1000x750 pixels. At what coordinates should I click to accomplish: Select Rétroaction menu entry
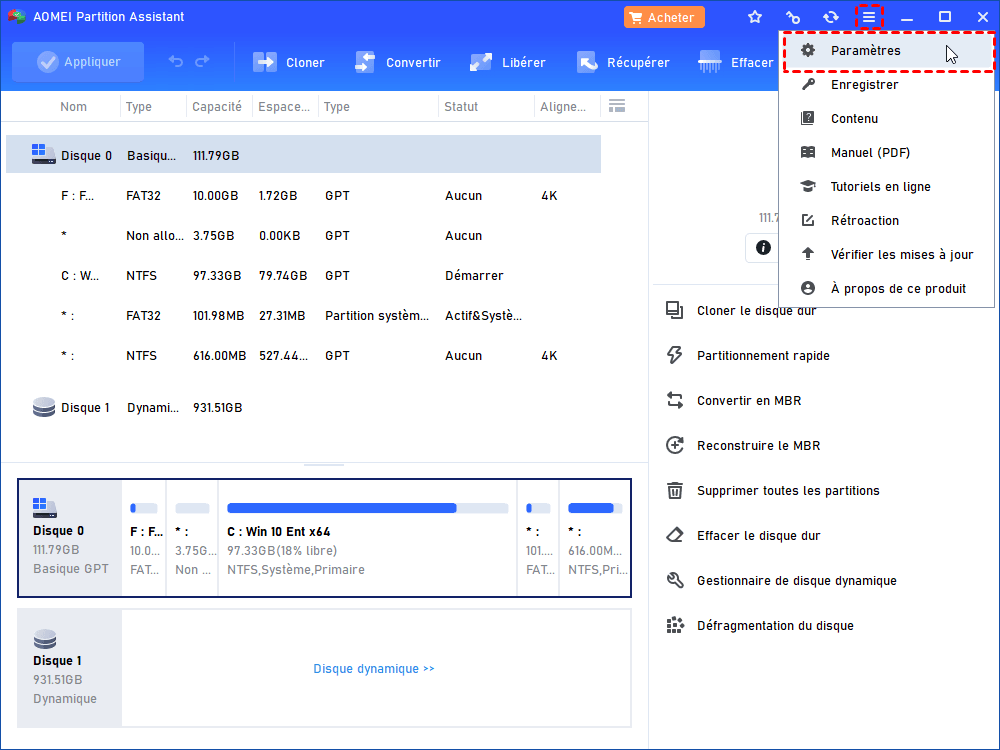click(x=887, y=221)
